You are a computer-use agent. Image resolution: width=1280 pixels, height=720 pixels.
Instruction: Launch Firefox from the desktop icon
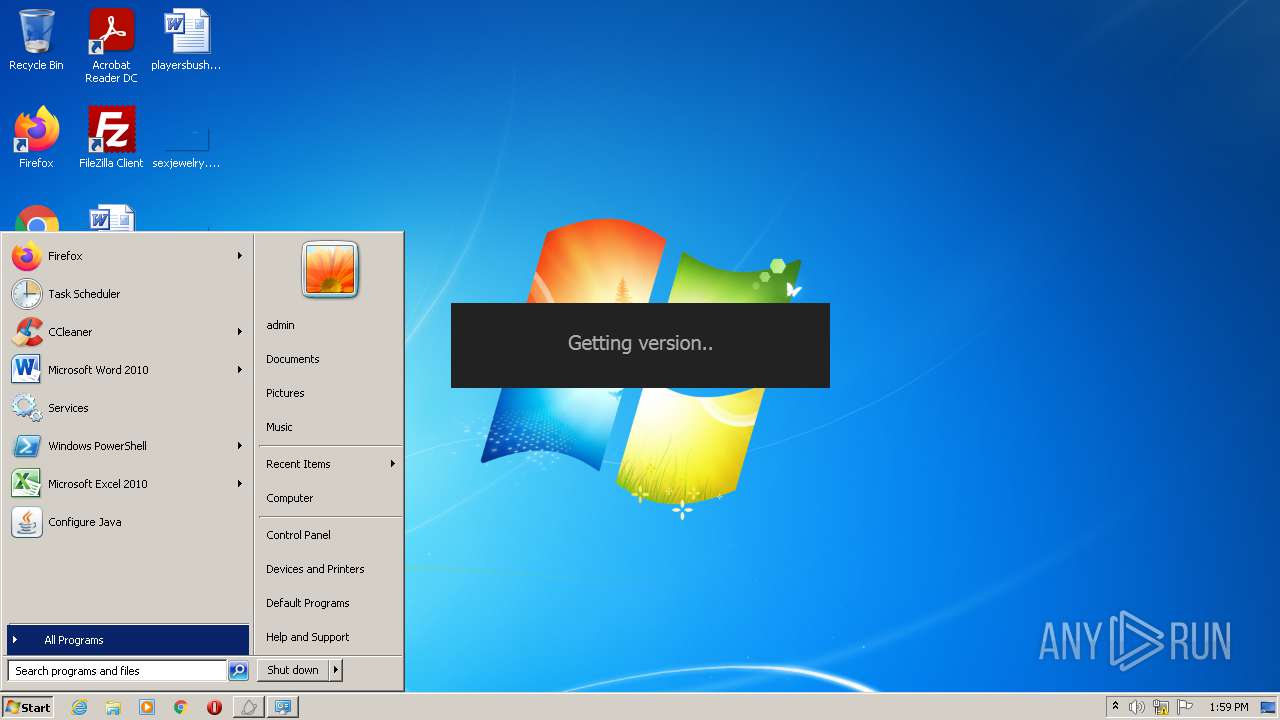click(36, 138)
